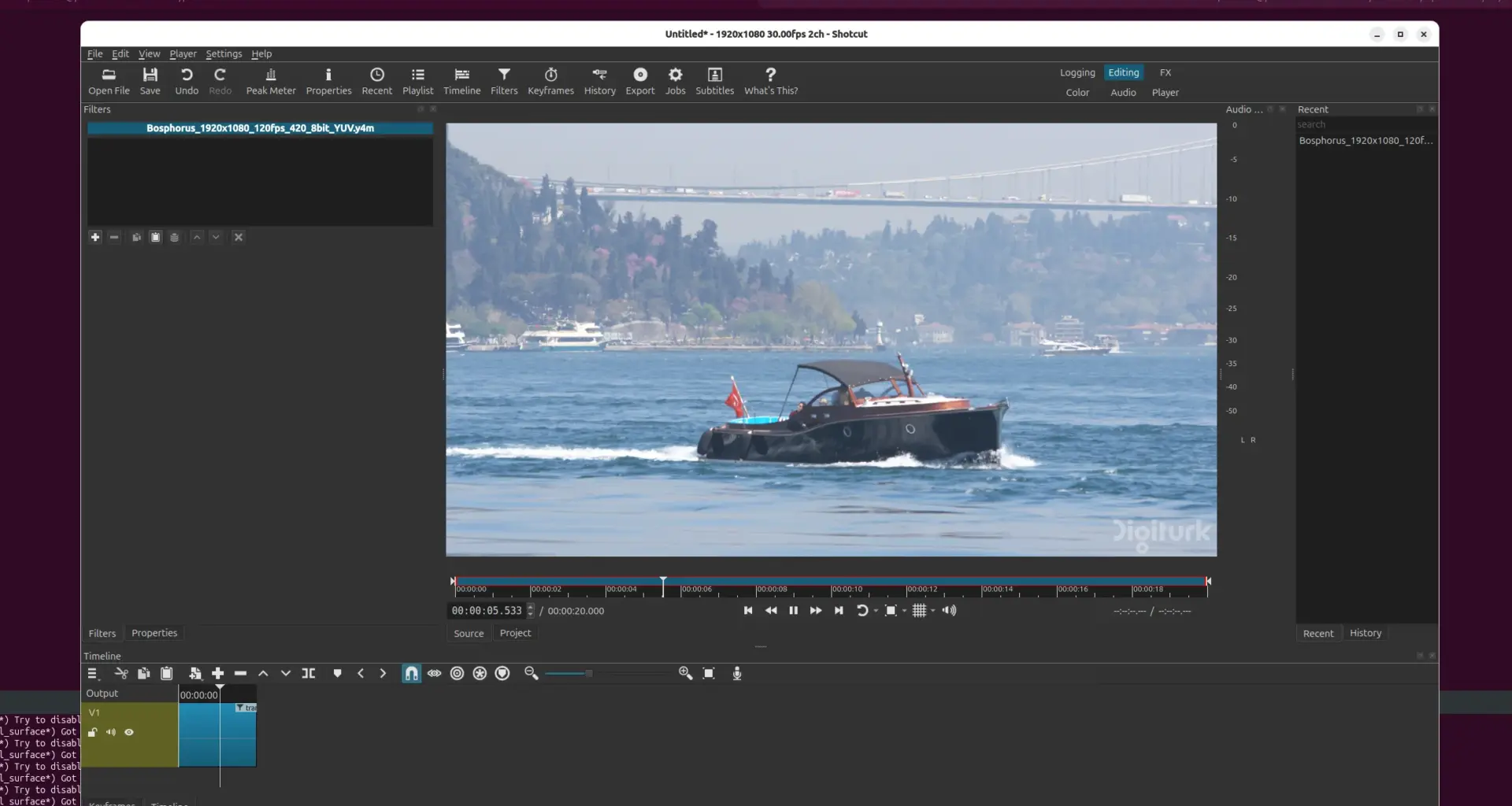Open the Filters panel from the toolbar
Image resolution: width=1512 pixels, height=806 pixels.
point(504,79)
